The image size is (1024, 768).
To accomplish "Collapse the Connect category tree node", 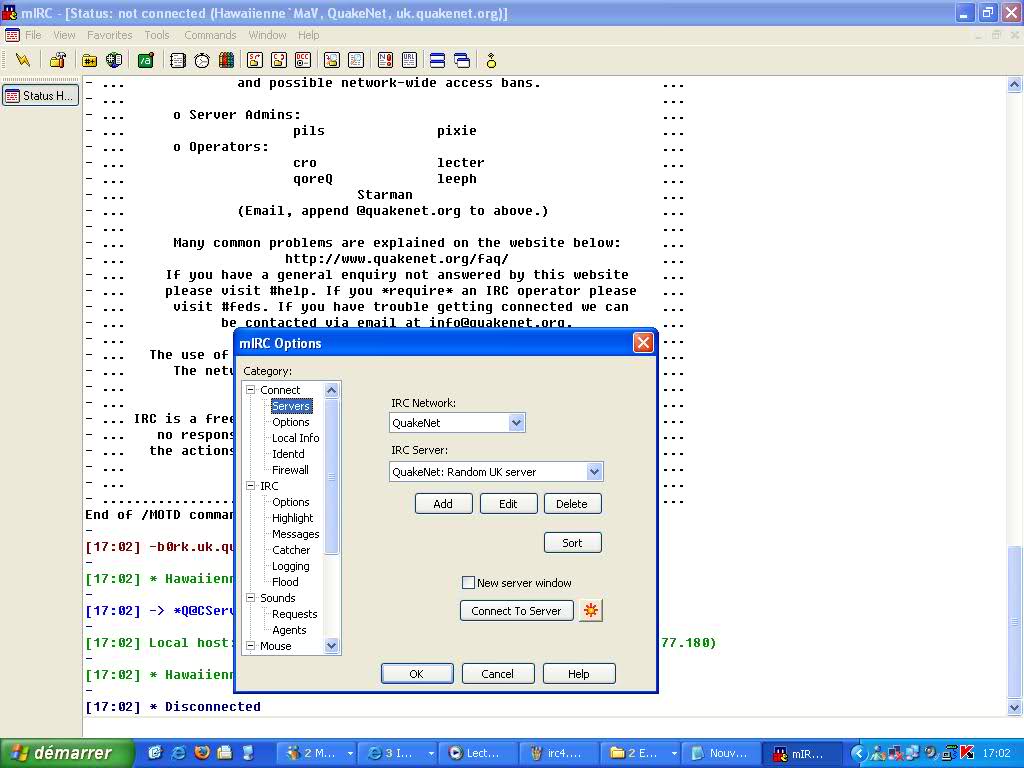I will pyautogui.click(x=250, y=390).
